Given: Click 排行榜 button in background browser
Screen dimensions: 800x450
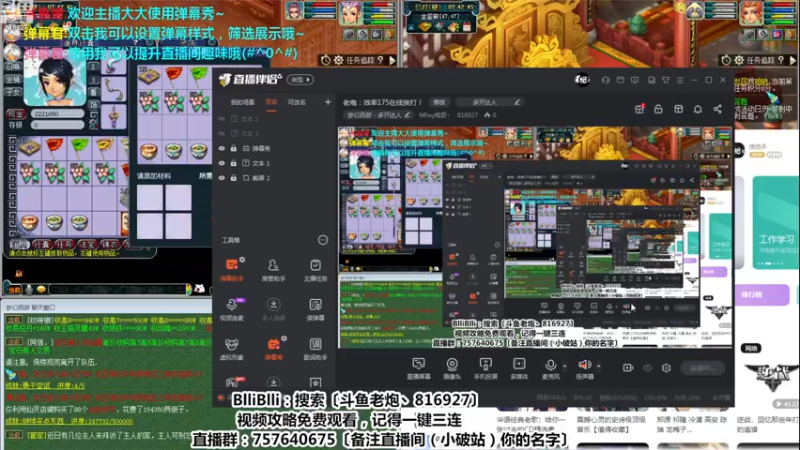Looking at the screenshot, I should click(763, 295).
